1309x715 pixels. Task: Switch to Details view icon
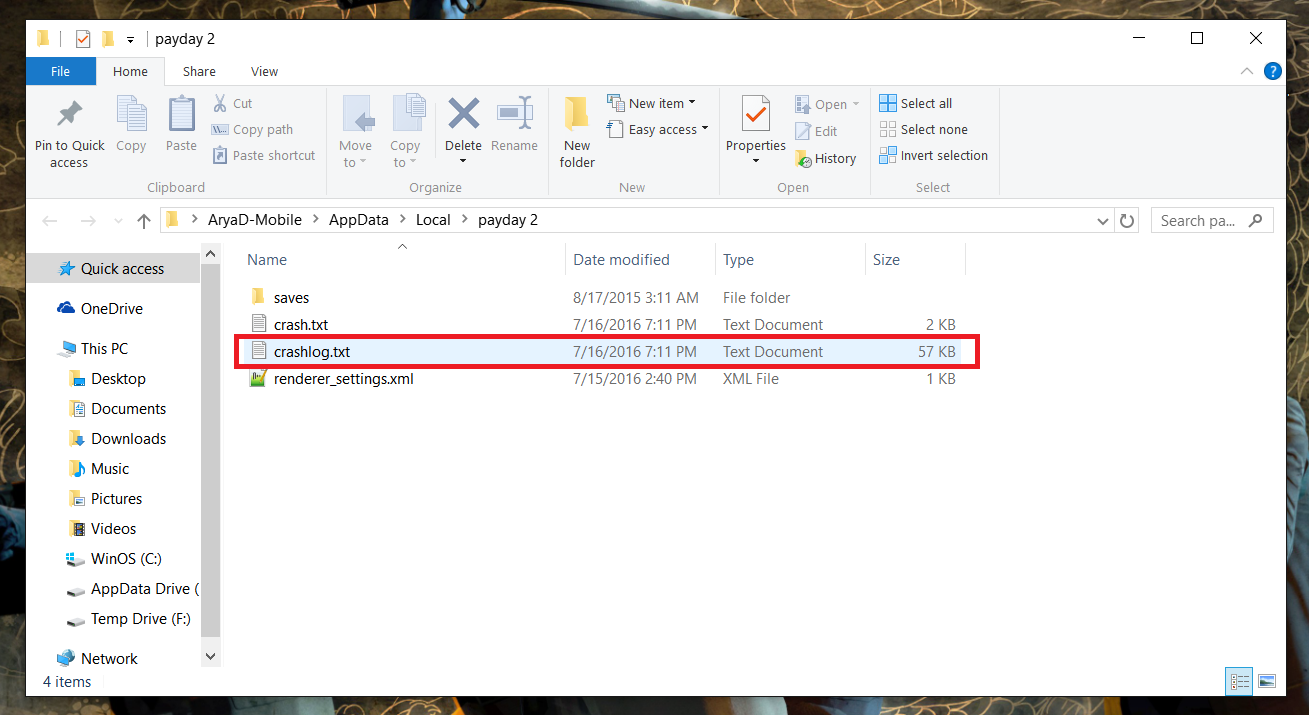coord(1240,681)
